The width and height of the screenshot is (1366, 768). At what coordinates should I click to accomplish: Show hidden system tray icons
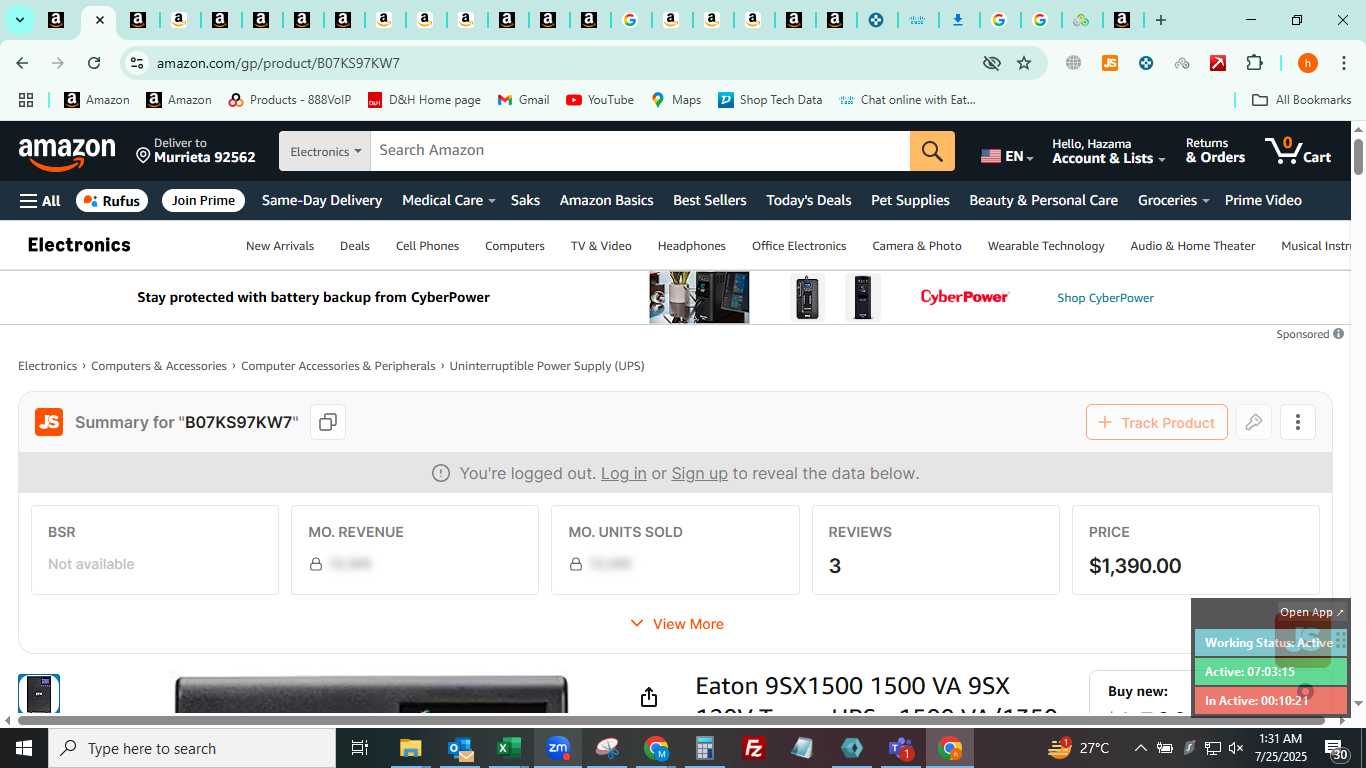pos(1140,748)
